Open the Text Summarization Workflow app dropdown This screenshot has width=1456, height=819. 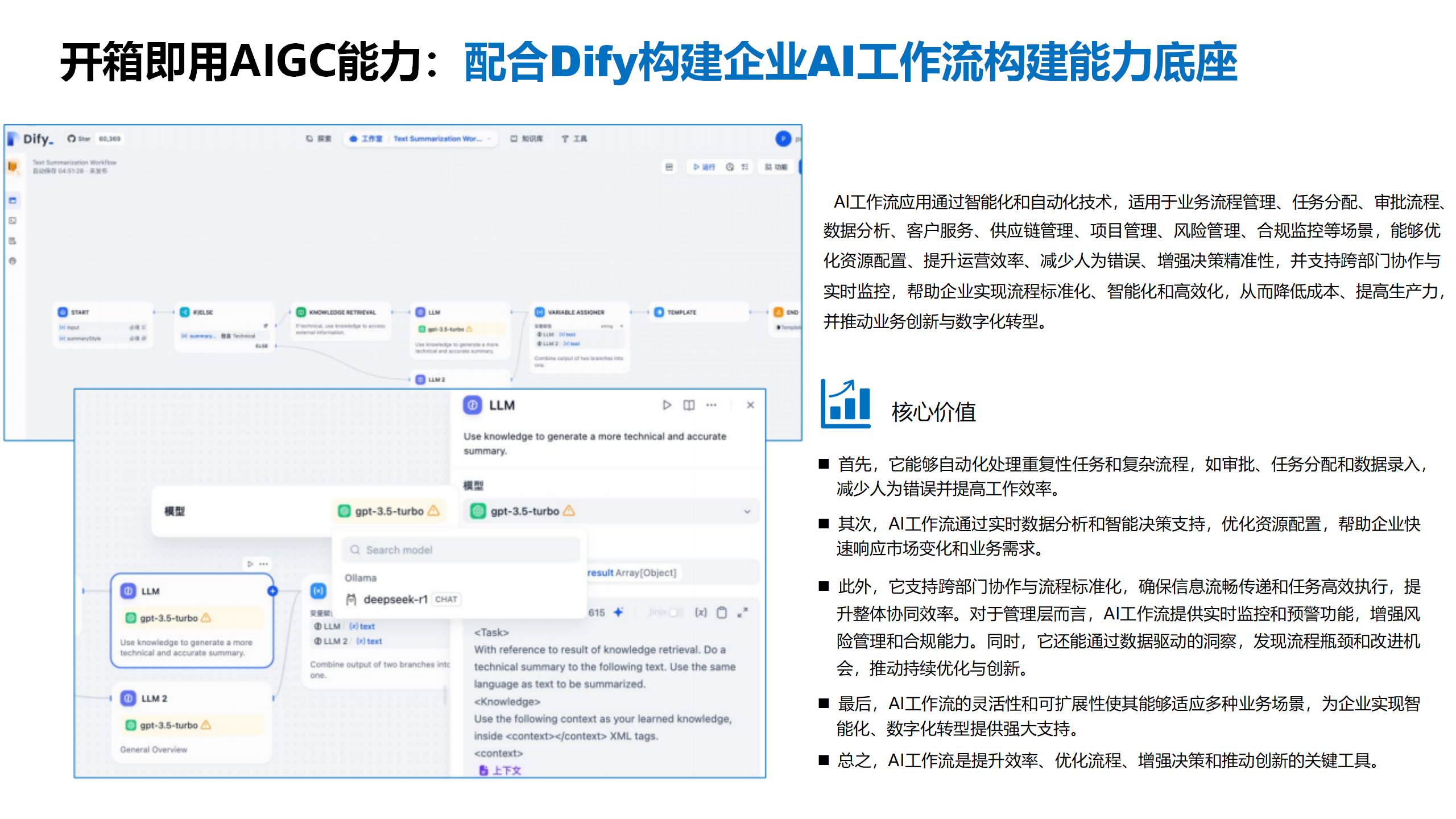441,138
